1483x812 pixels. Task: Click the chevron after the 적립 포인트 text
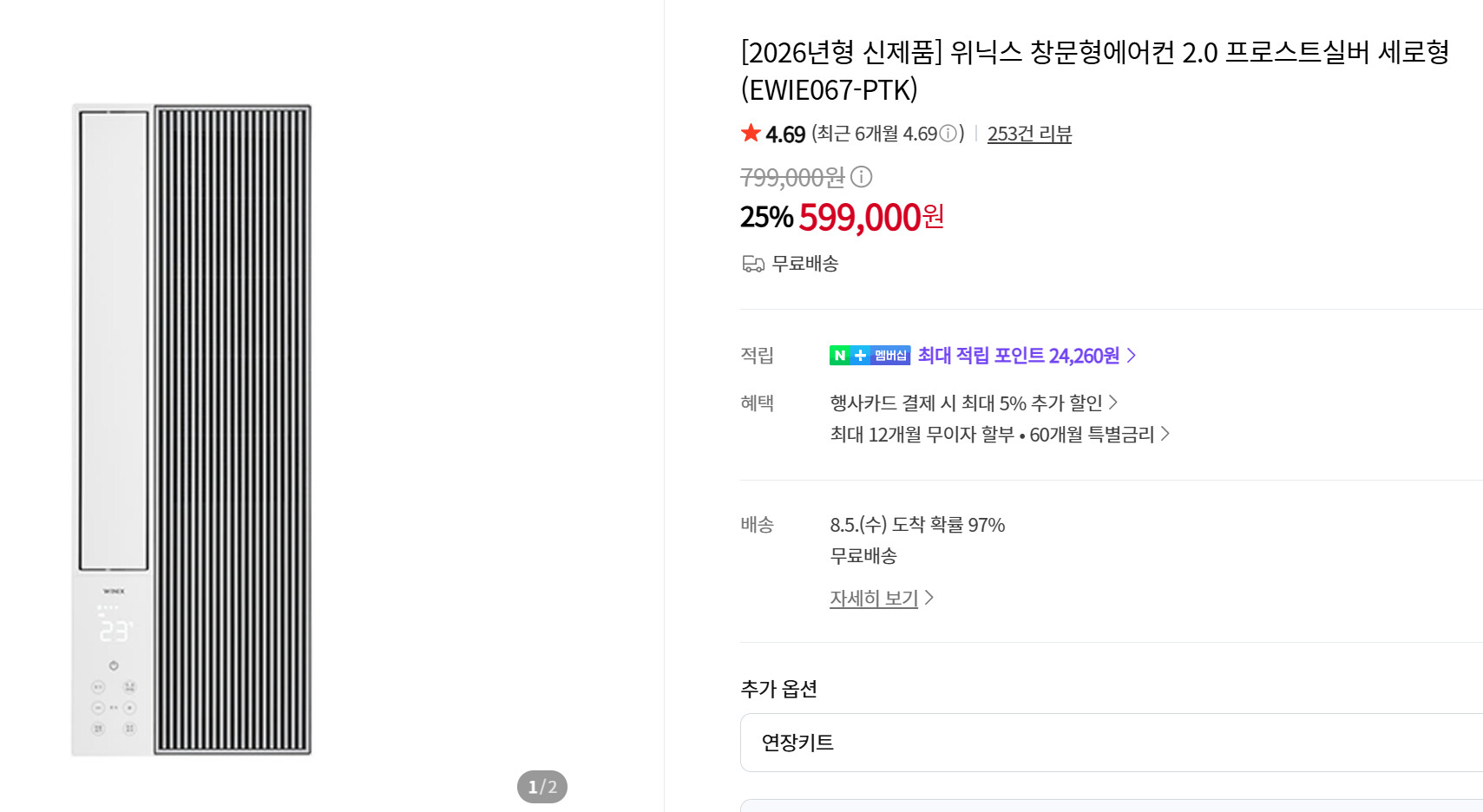click(x=1131, y=356)
